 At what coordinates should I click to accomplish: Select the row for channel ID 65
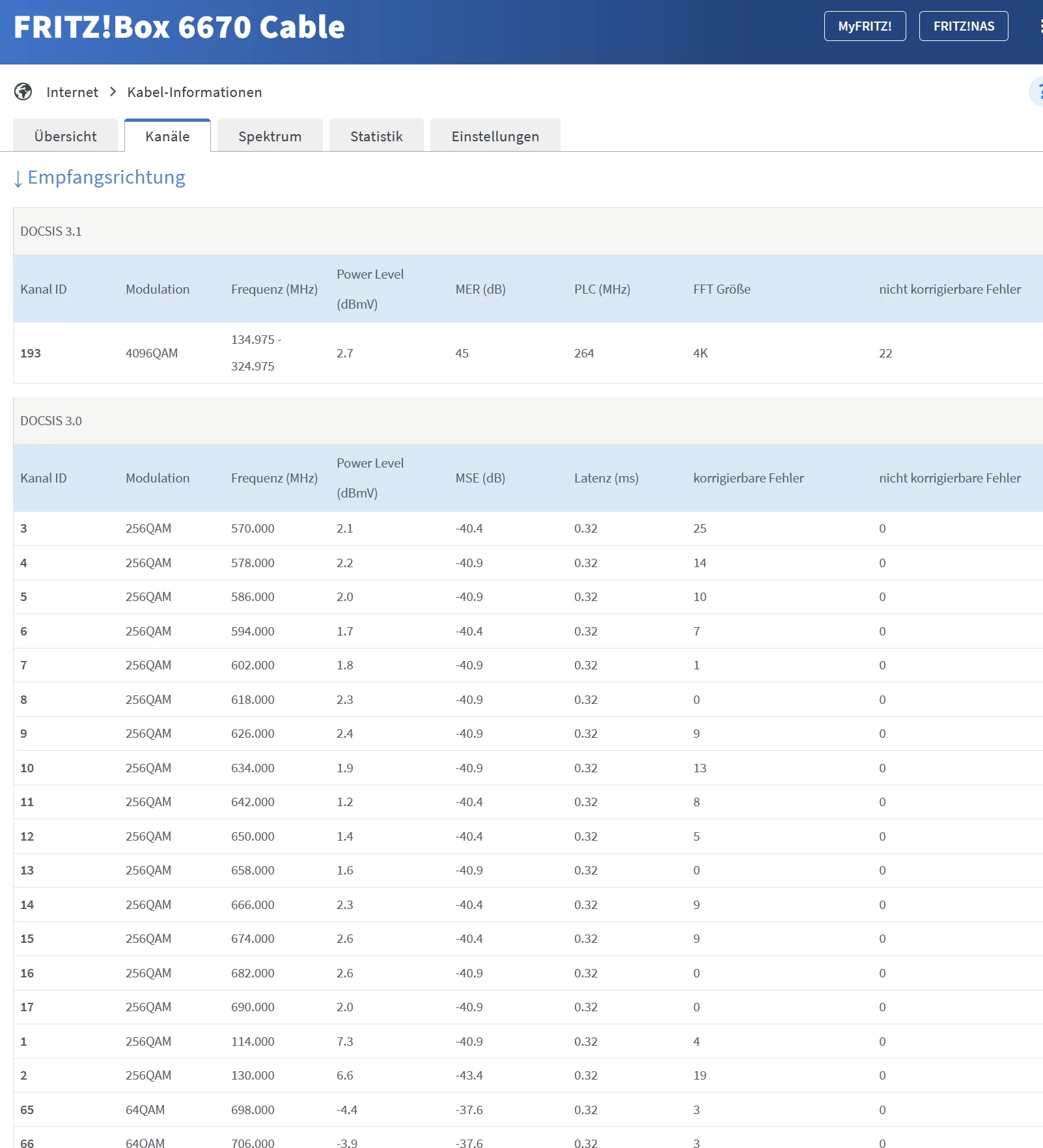click(x=27, y=1110)
